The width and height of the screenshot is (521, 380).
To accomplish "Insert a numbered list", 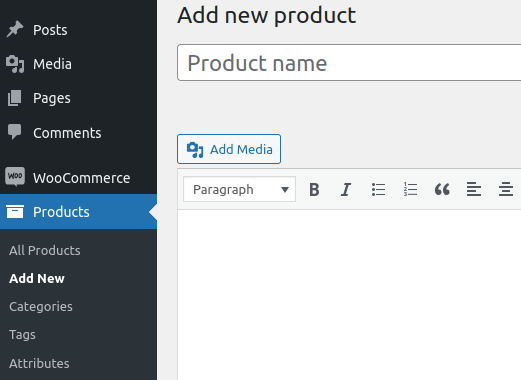I will [410, 190].
